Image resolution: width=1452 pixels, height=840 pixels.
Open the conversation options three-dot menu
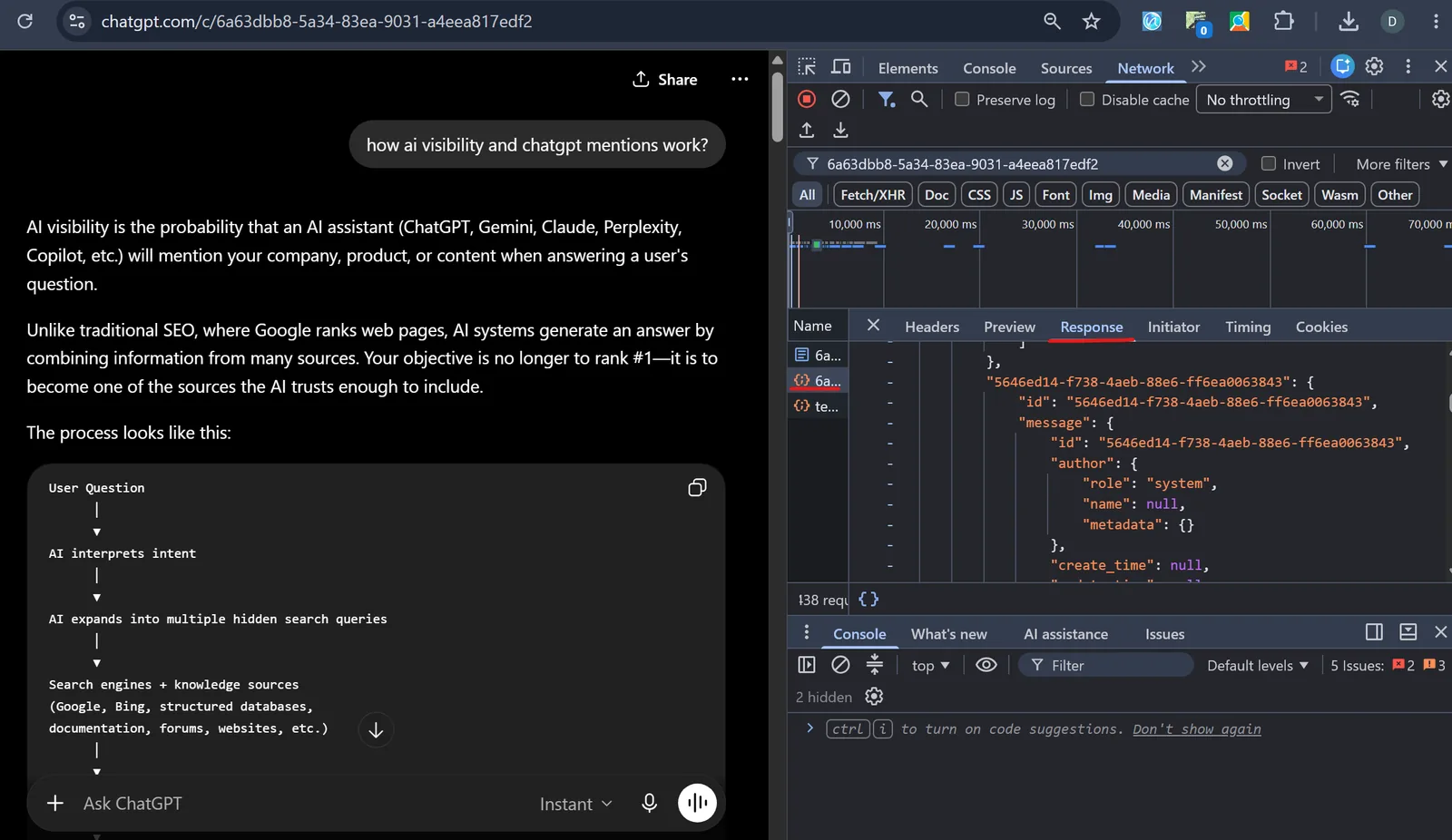point(740,79)
